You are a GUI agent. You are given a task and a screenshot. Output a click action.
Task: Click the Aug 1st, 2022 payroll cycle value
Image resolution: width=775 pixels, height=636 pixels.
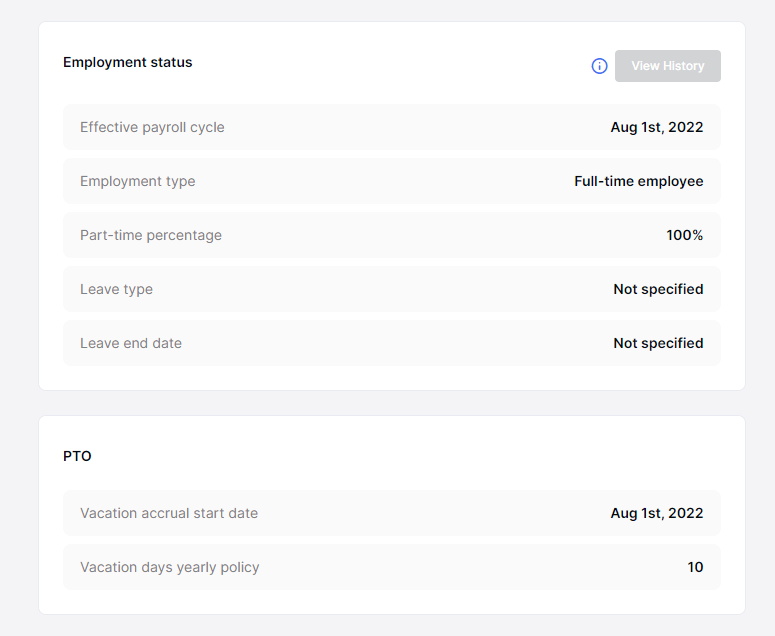(x=656, y=127)
